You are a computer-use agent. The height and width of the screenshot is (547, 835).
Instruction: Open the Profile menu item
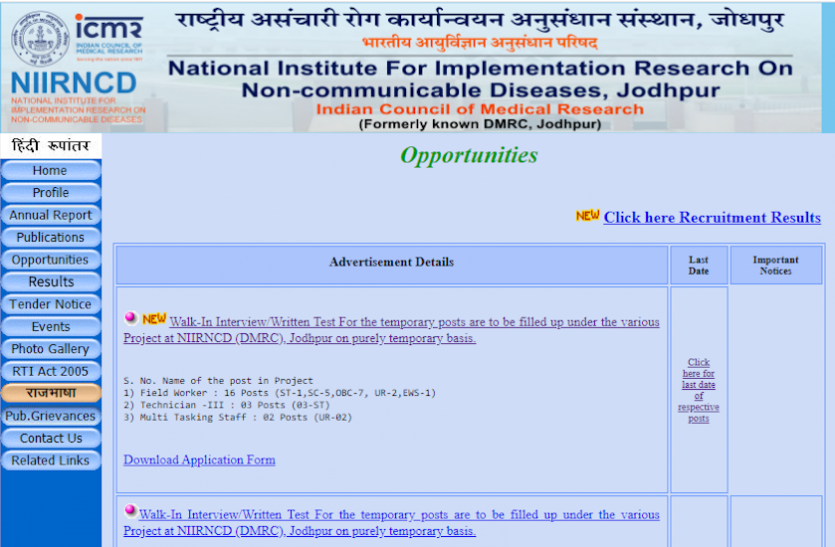pyautogui.click(x=51, y=193)
